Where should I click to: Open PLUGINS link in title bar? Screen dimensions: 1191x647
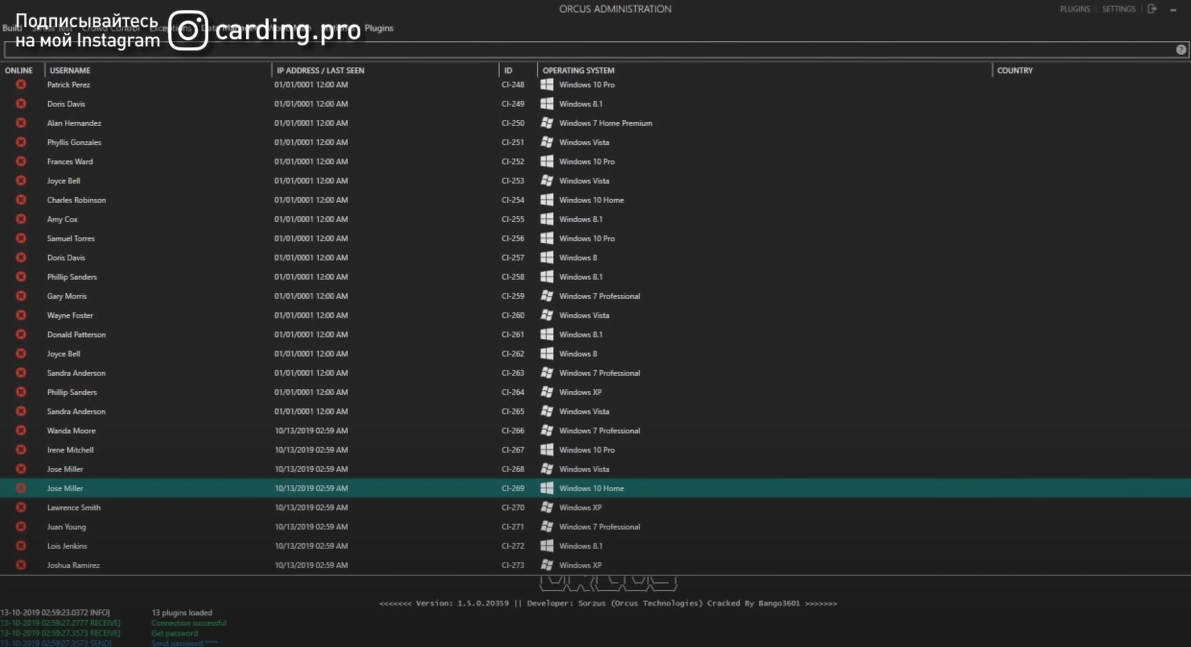[1074, 9]
